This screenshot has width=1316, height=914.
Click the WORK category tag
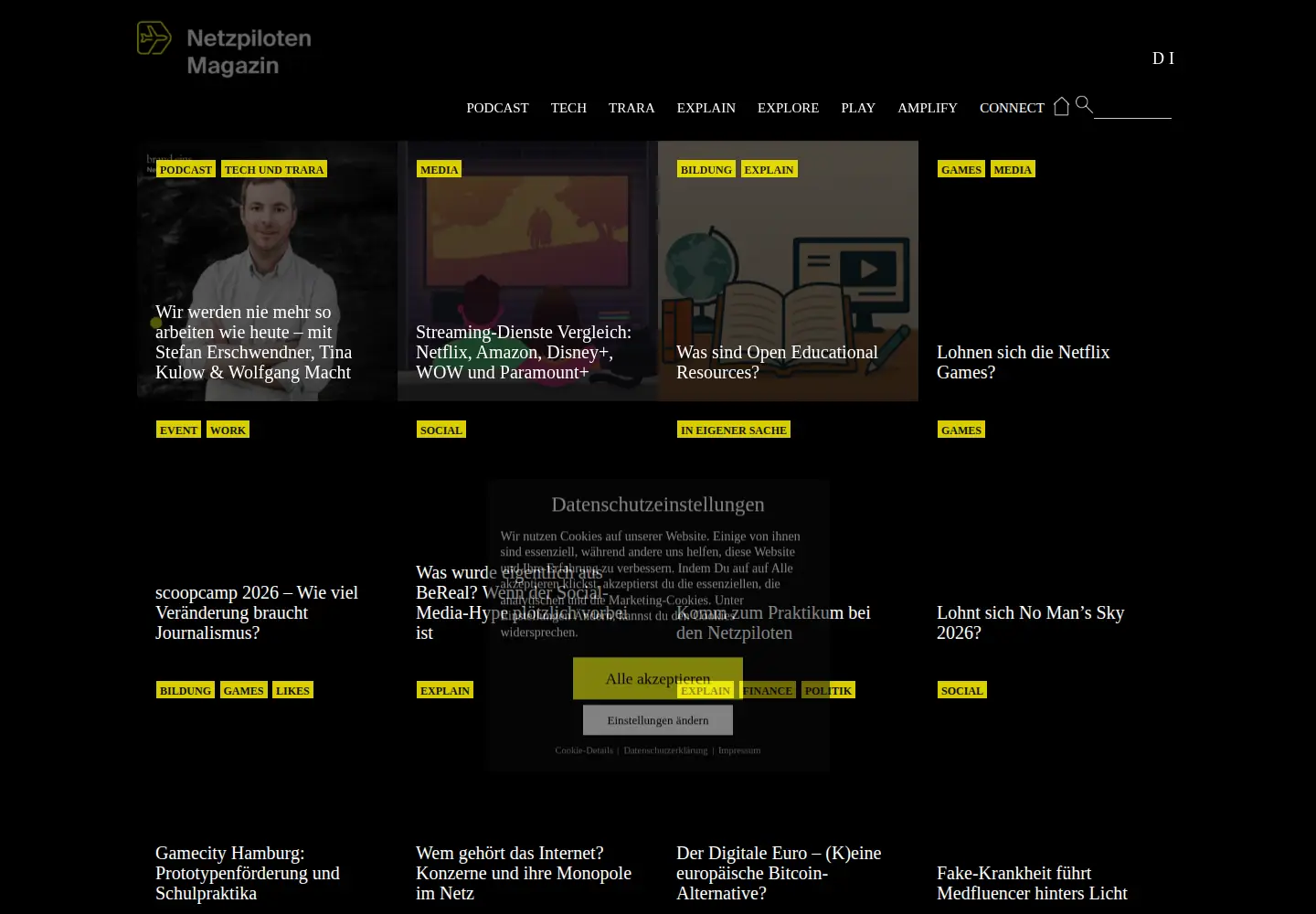228,430
